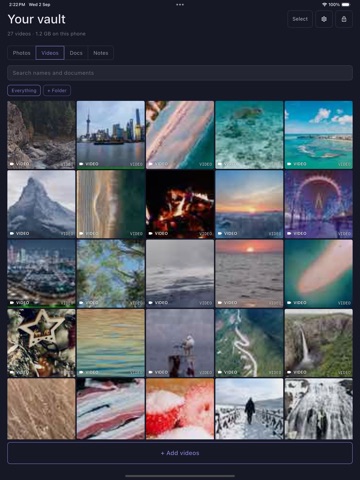
Task: Tap the '27 videos · 1.2 GB' storage summary
Action: (47, 34)
